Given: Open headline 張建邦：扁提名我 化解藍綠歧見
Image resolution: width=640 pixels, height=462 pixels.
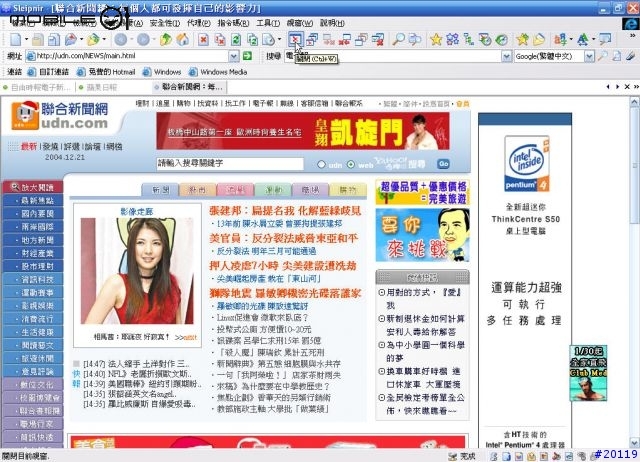Looking at the screenshot, I should click(x=285, y=211).
